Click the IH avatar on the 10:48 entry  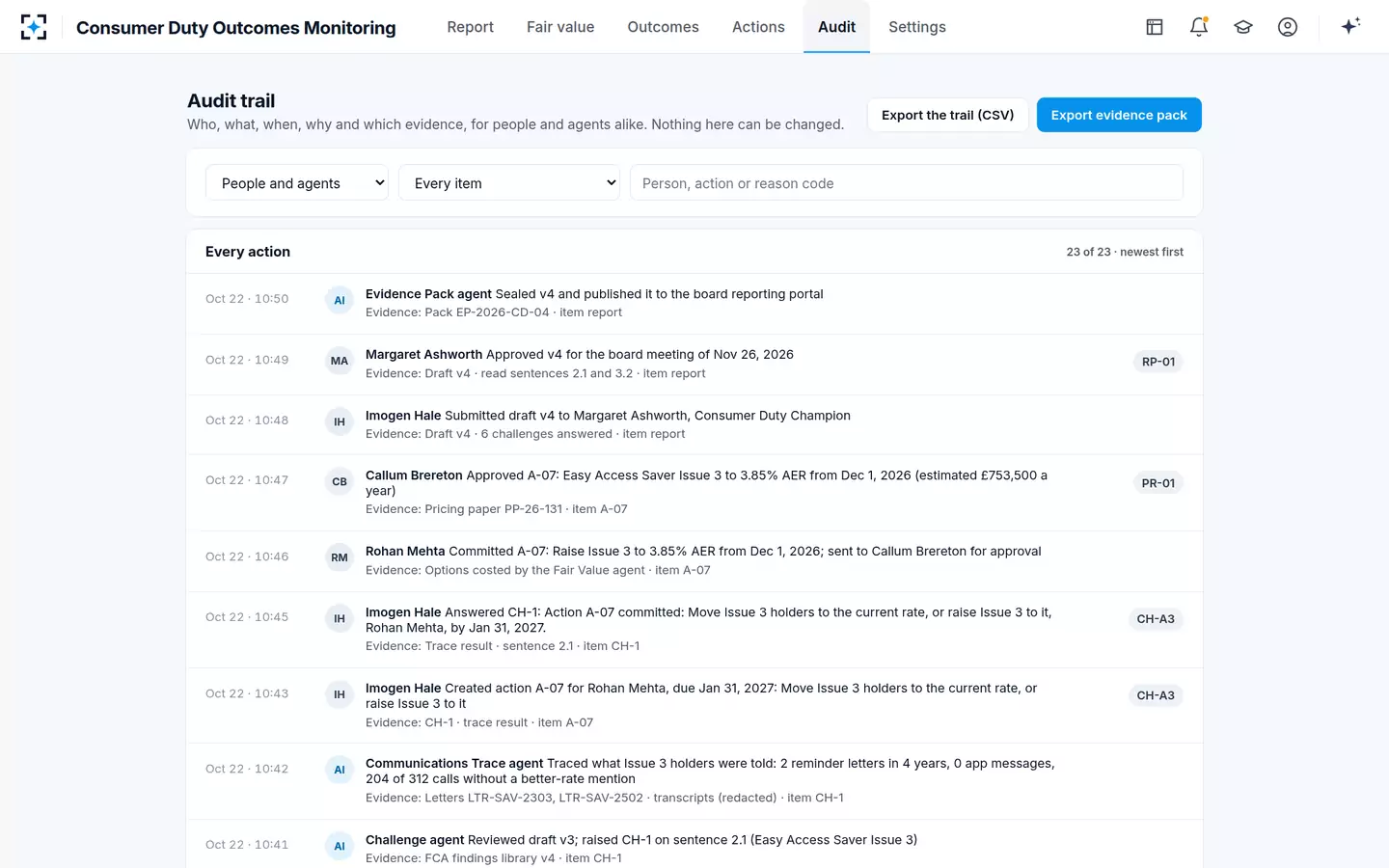pos(340,421)
